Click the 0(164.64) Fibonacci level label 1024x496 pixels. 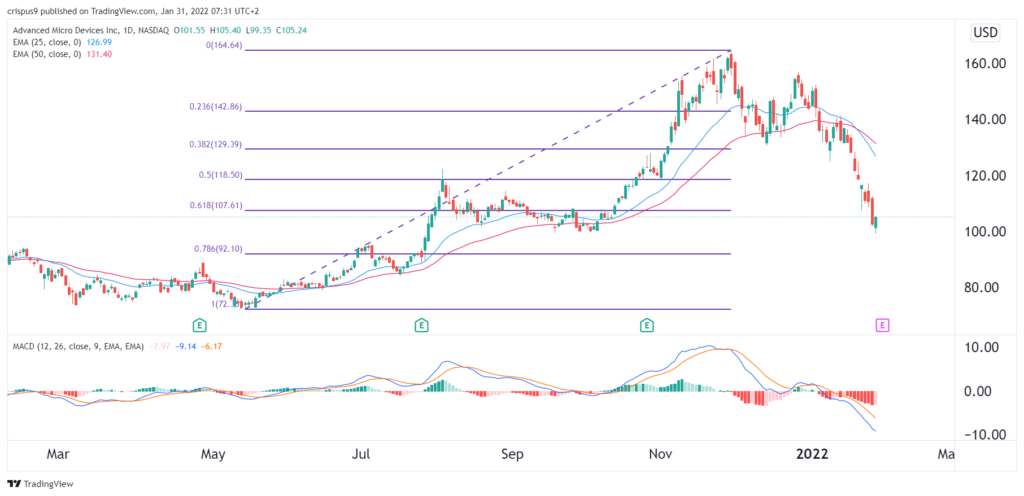[x=225, y=46]
